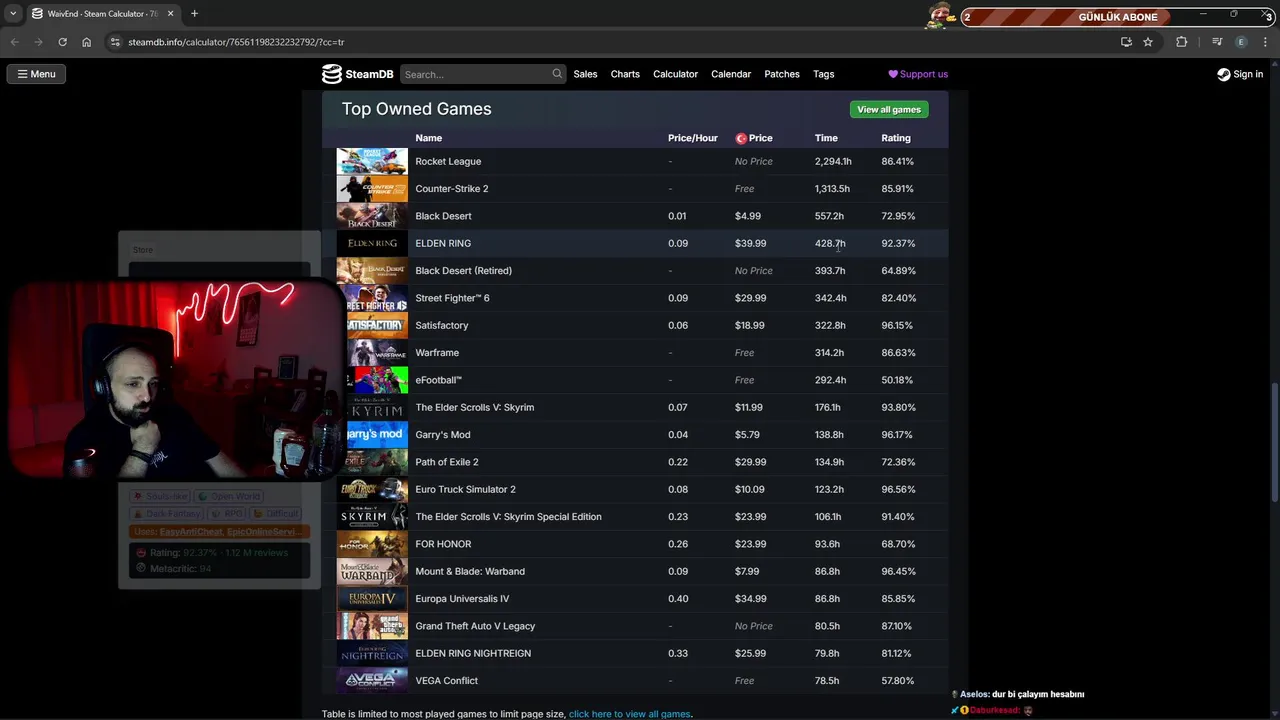Open the Euro Truck Simulator 2 thumbnail
This screenshot has height=720, width=1280.
tap(372, 489)
